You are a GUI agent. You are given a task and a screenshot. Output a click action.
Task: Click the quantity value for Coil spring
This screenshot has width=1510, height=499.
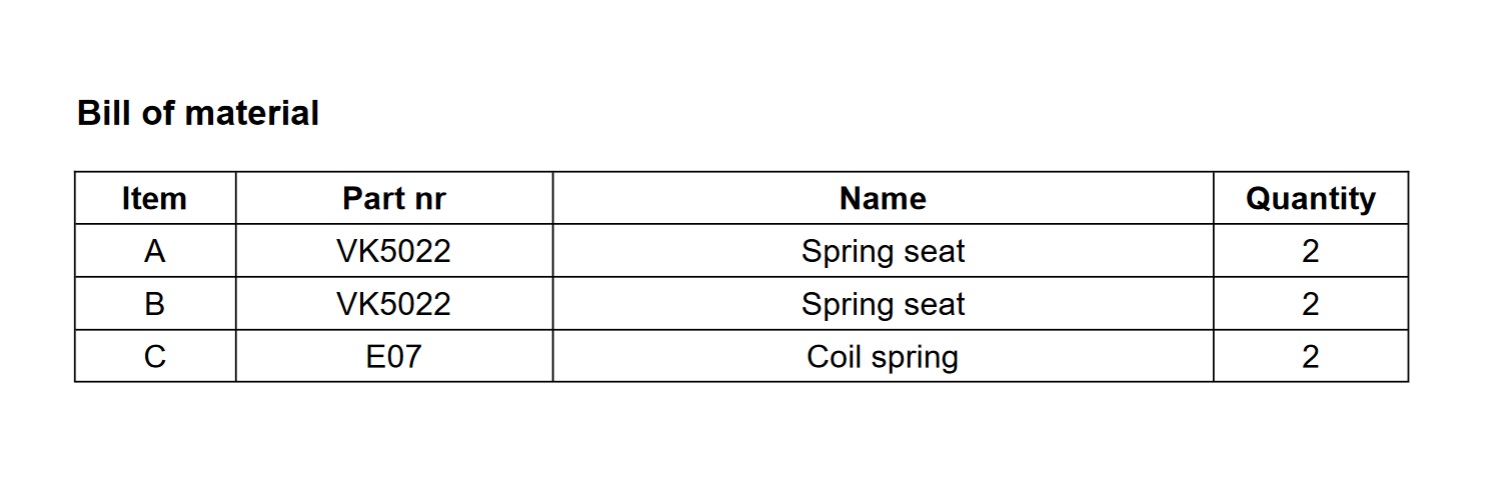click(x=1310, y=357)
